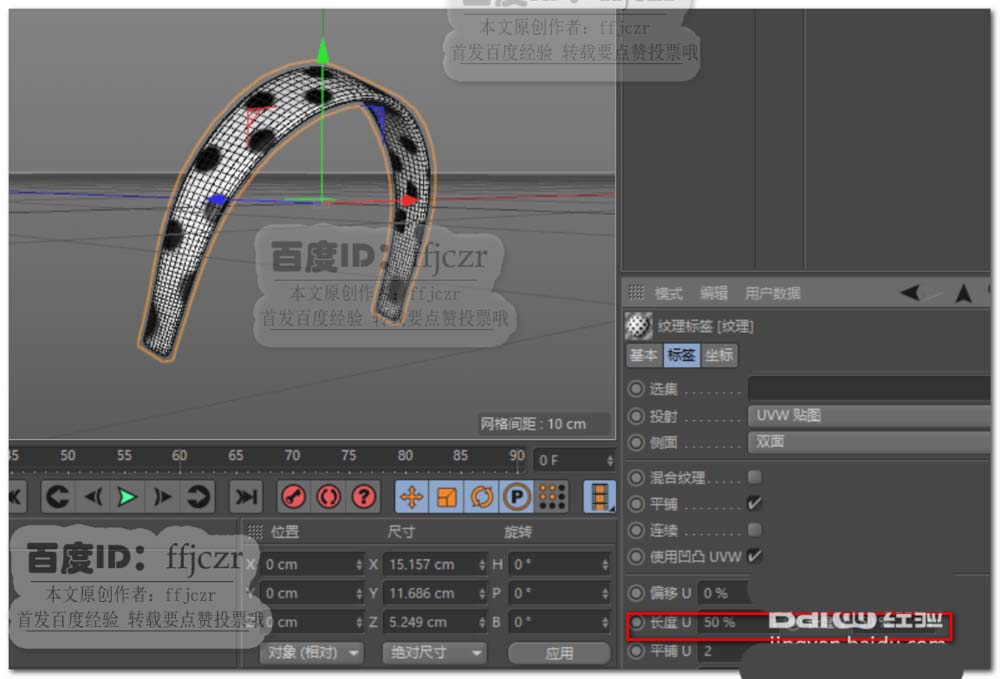This screenshot has height=679, width=1000.
Task: Open the 模式 menu
Action: tap(668, 293)
